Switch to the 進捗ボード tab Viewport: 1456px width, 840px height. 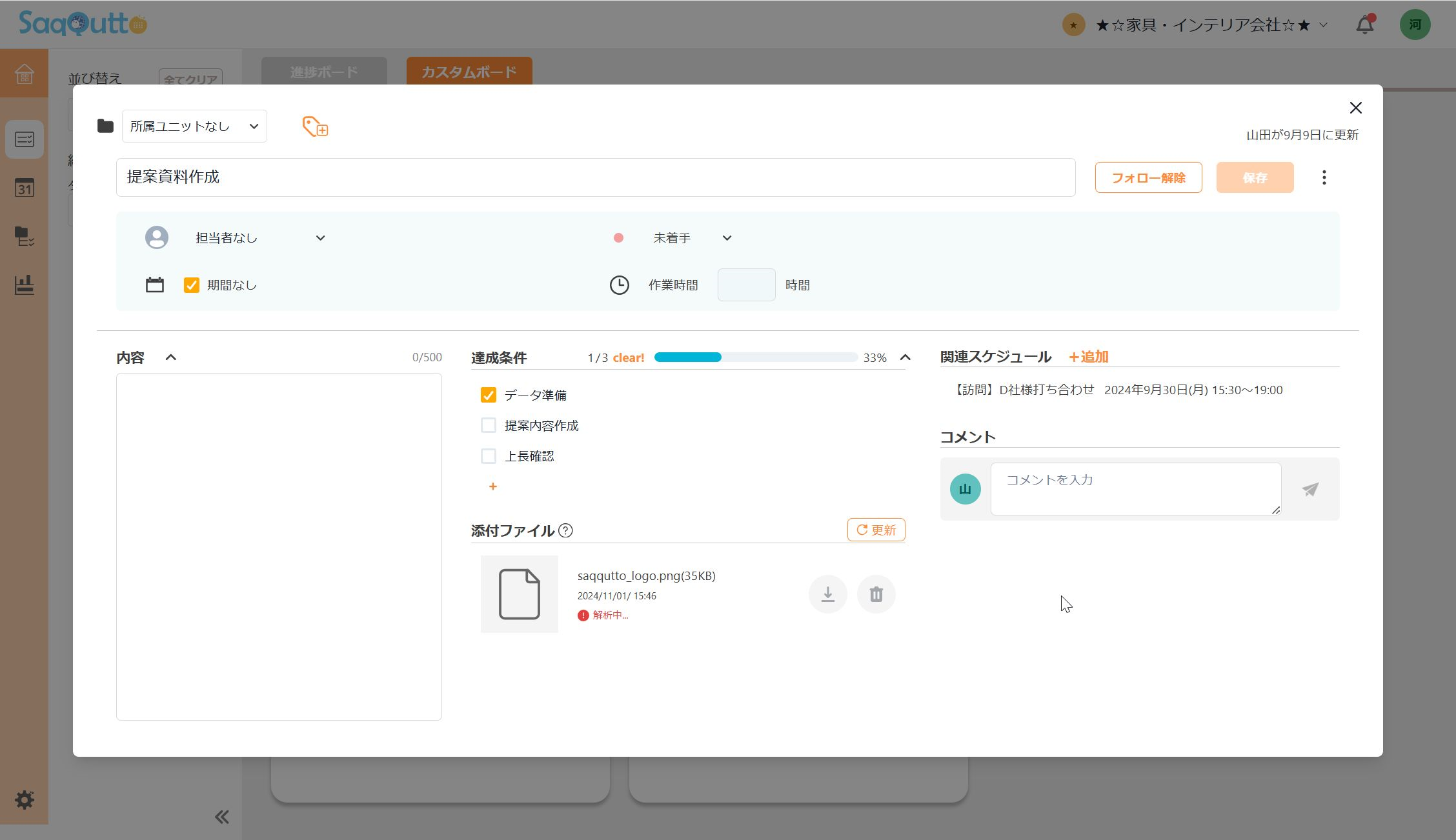323,72
